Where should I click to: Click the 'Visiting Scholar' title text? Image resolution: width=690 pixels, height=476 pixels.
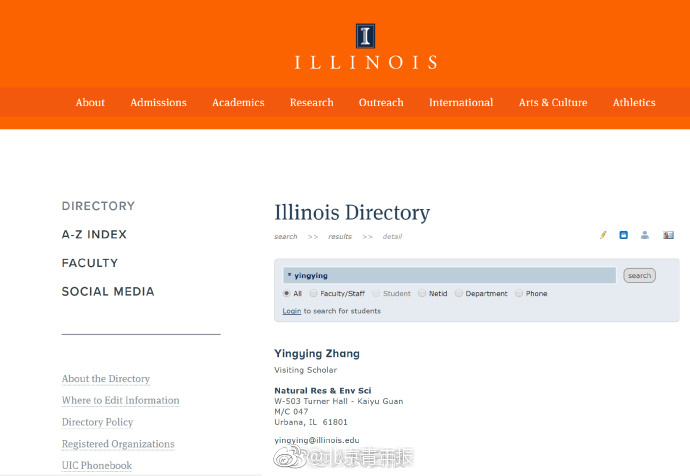tap(305, 370)
